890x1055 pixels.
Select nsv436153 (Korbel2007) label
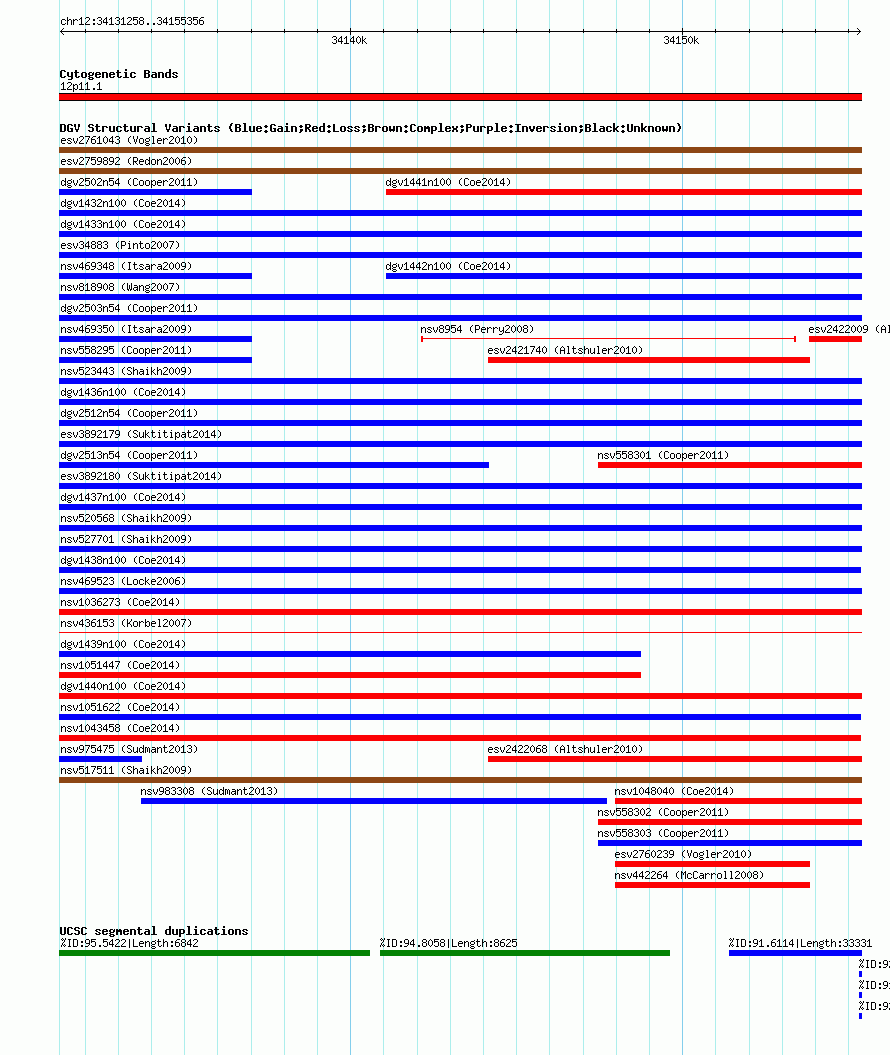tap(126, 623)
